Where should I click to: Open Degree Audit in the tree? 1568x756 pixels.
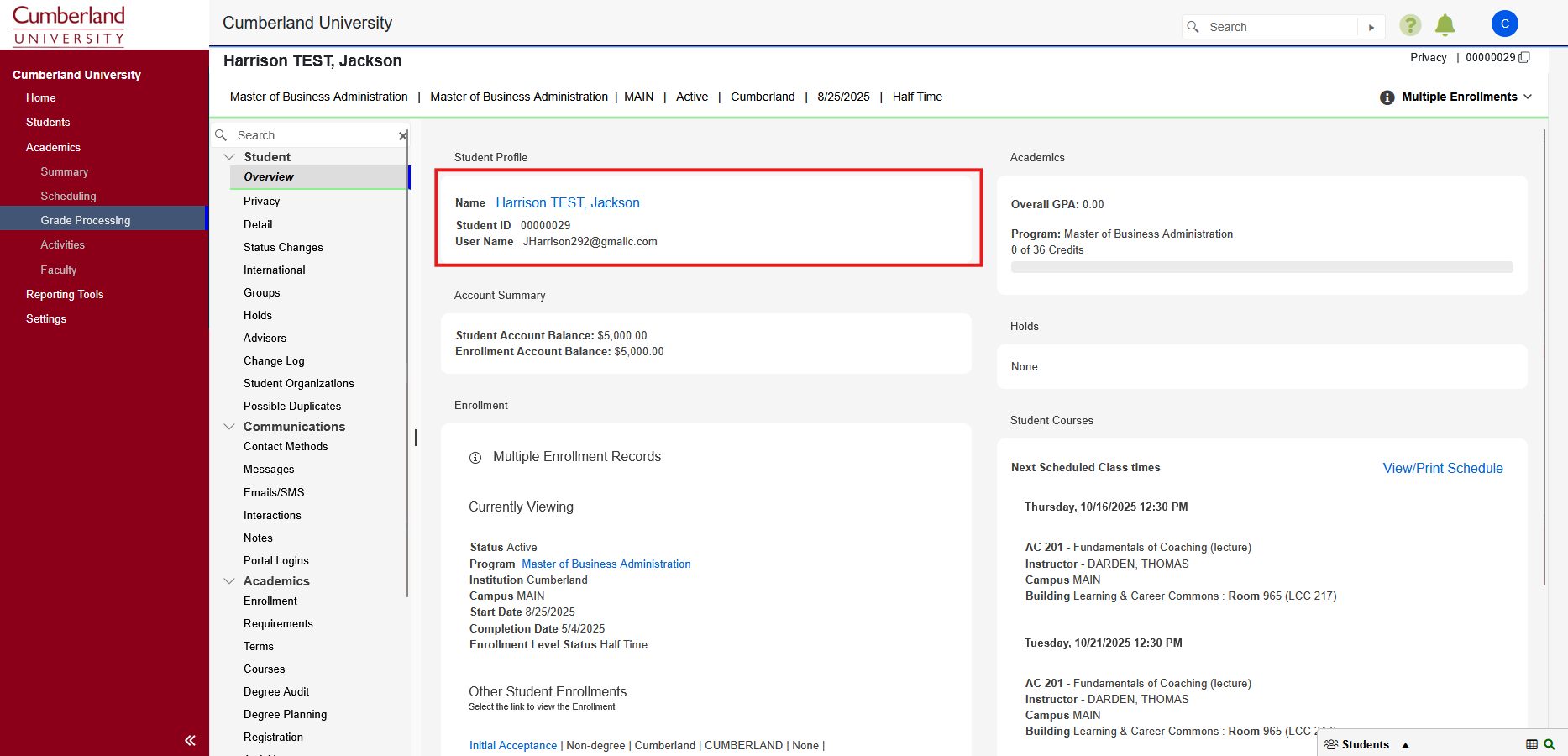pos(276,691)
